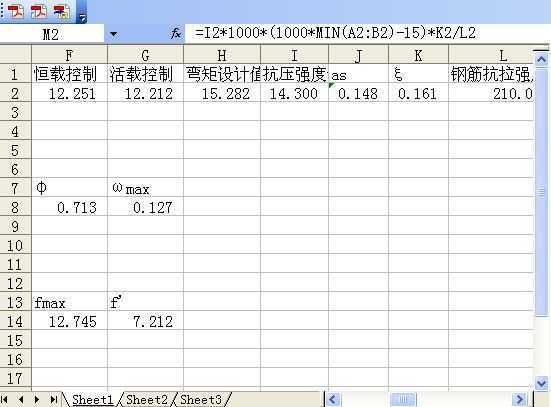Select row 8 header
Image resolution: width=551 pixels, height=407 pixels.
click(x=15, y=207)
